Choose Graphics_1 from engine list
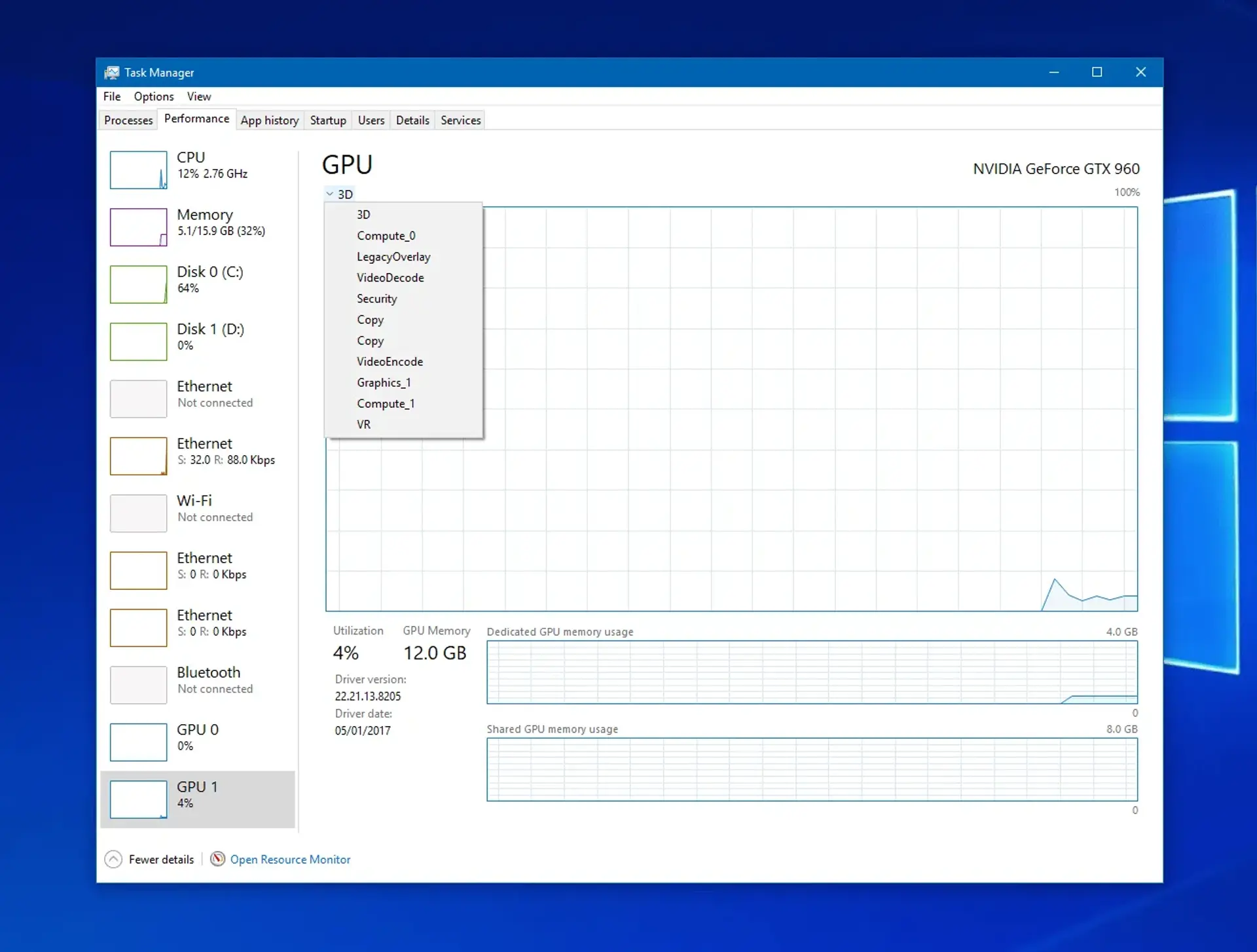The width and height of the screenshot is (1257, 952). [x=404, y=382]
